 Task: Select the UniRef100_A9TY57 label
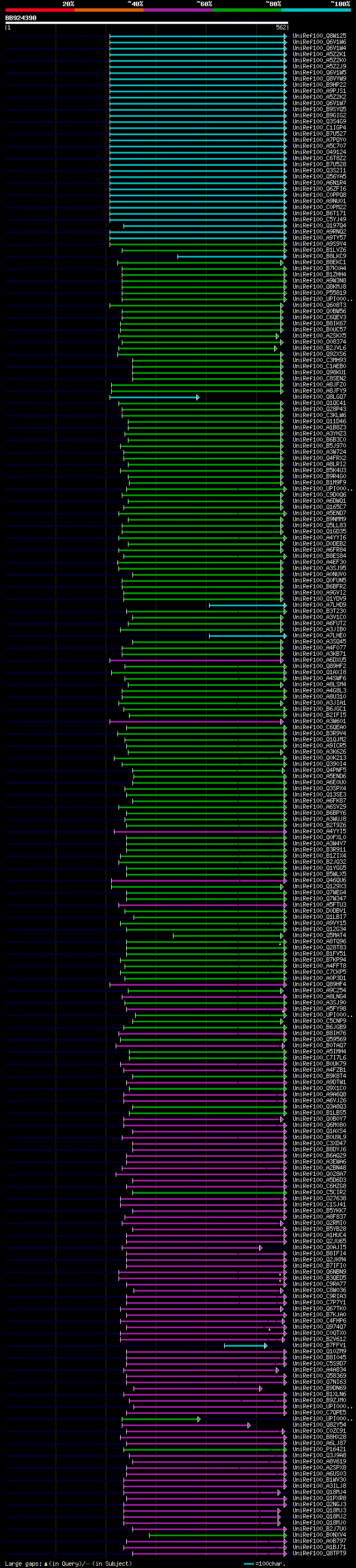click(319, 238)
